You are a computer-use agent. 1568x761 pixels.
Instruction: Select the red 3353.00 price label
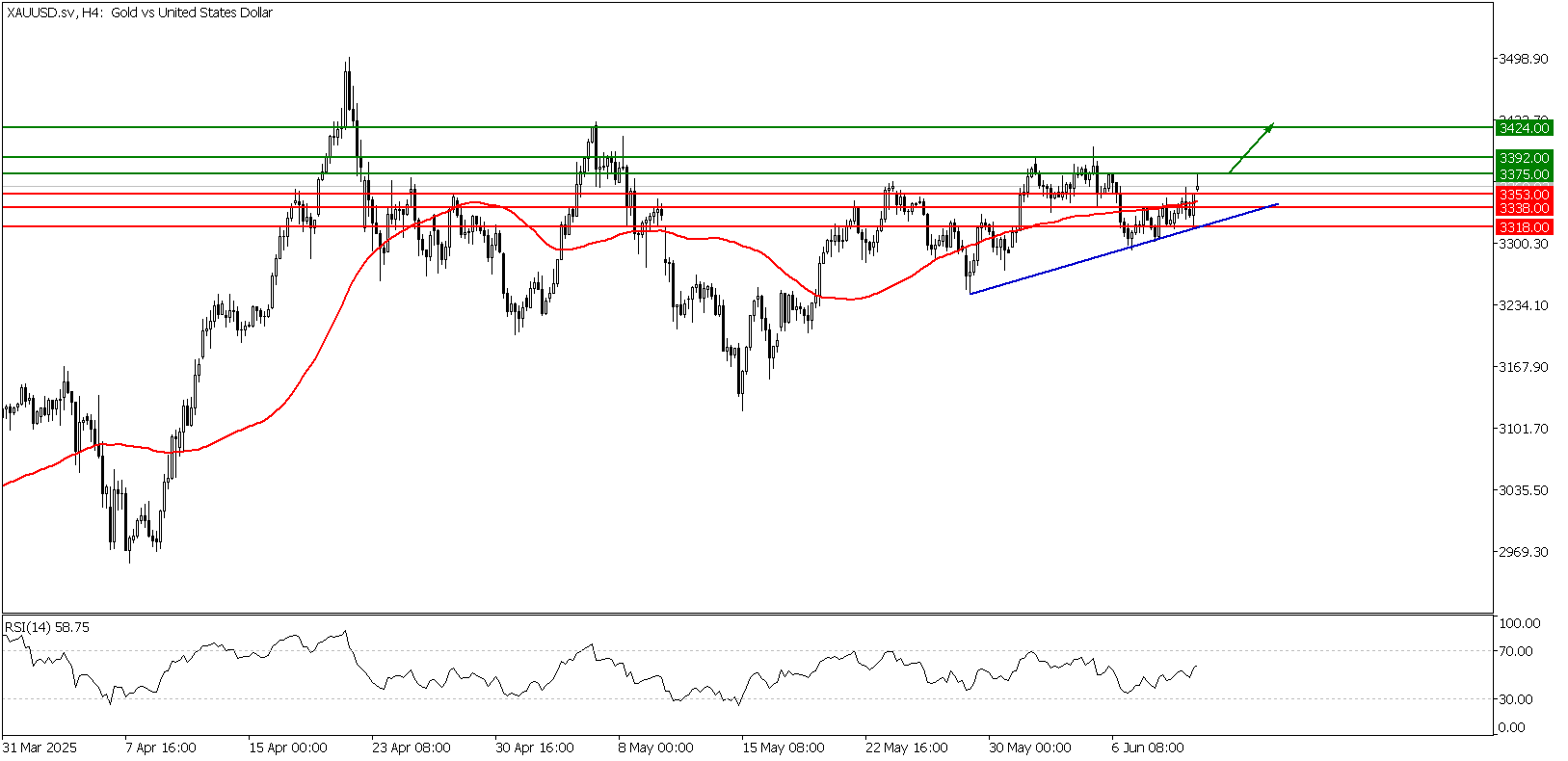[1524, 195]
